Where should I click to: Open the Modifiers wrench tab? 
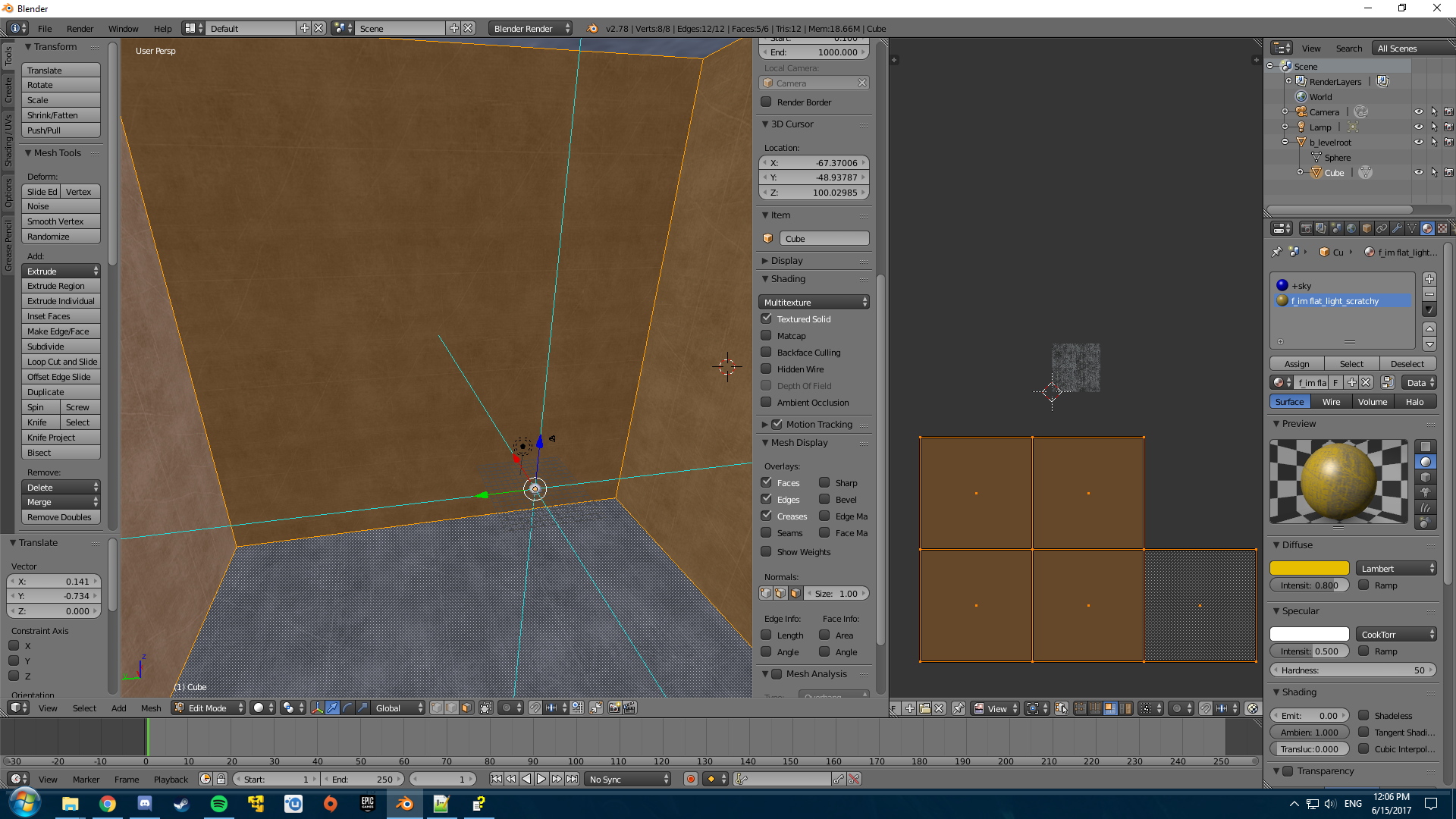click(1397, 228)
